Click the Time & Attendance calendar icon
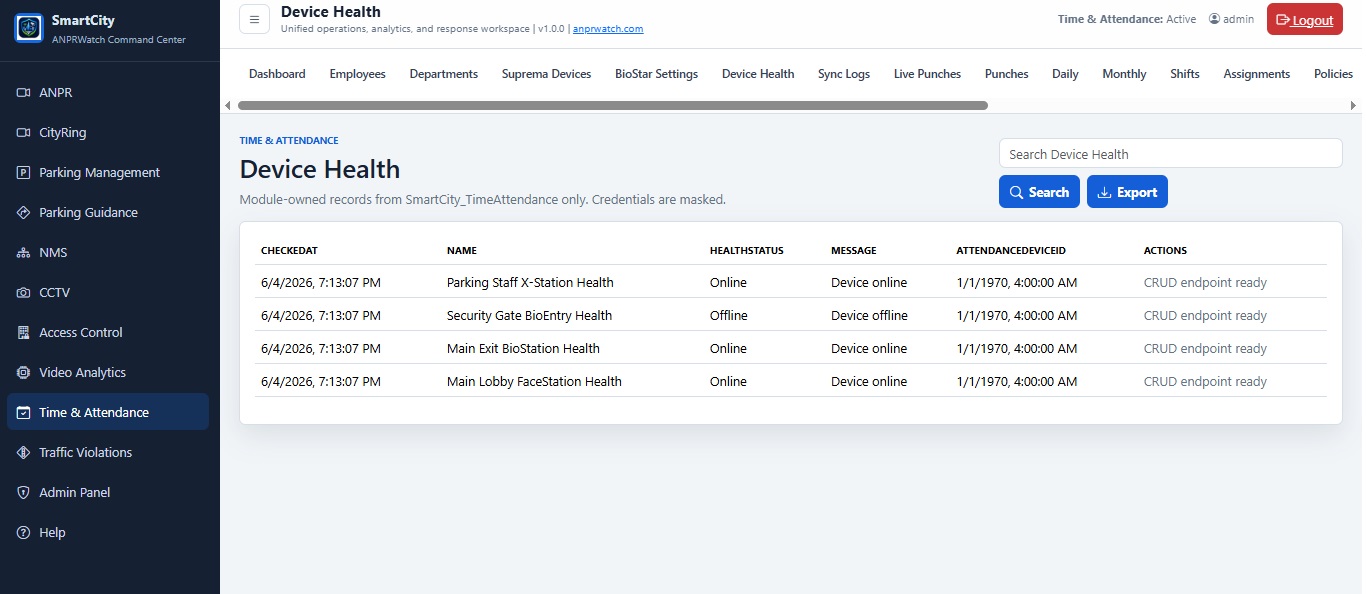 point(23,412)
